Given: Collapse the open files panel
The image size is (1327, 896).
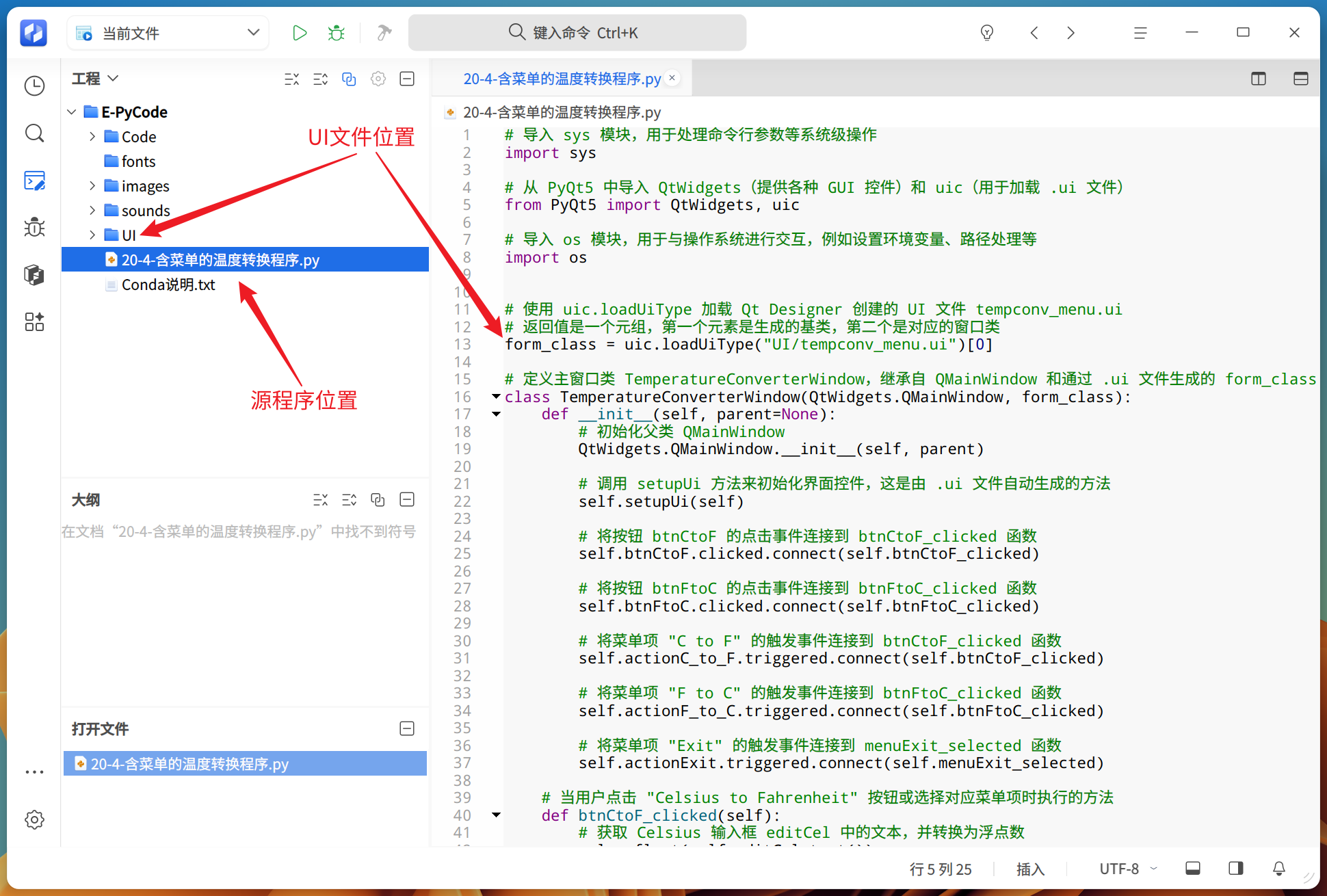Looking at the screenshot, I should click(407, 729).
